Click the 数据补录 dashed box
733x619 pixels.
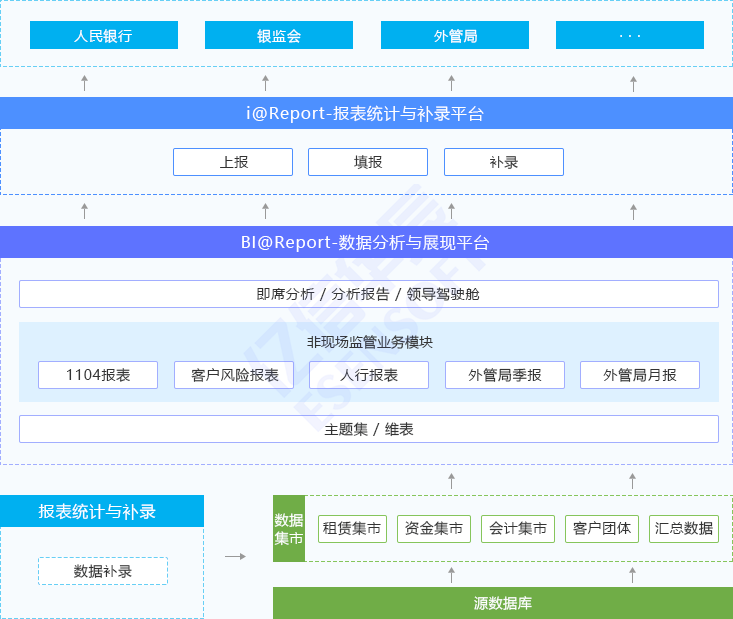pyautogui.click(x=103, y=571)
